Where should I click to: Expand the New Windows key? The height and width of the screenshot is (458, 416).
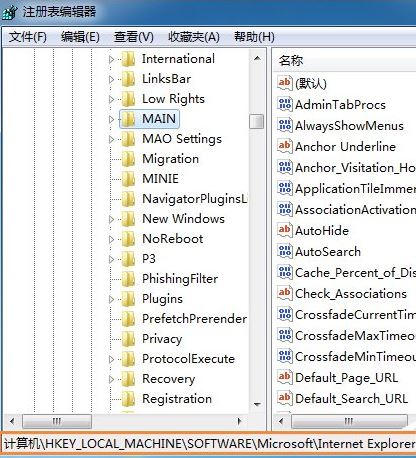(111, 219)
